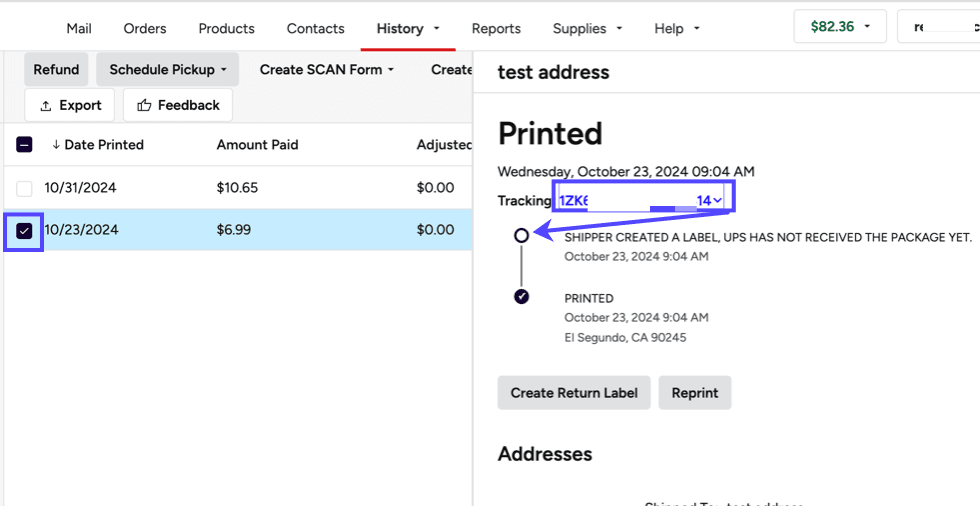Click the 10/31/2024 date cell
The height and width of the screenshot is (506, 980).
pyautogui.click(x=80, y=187)
